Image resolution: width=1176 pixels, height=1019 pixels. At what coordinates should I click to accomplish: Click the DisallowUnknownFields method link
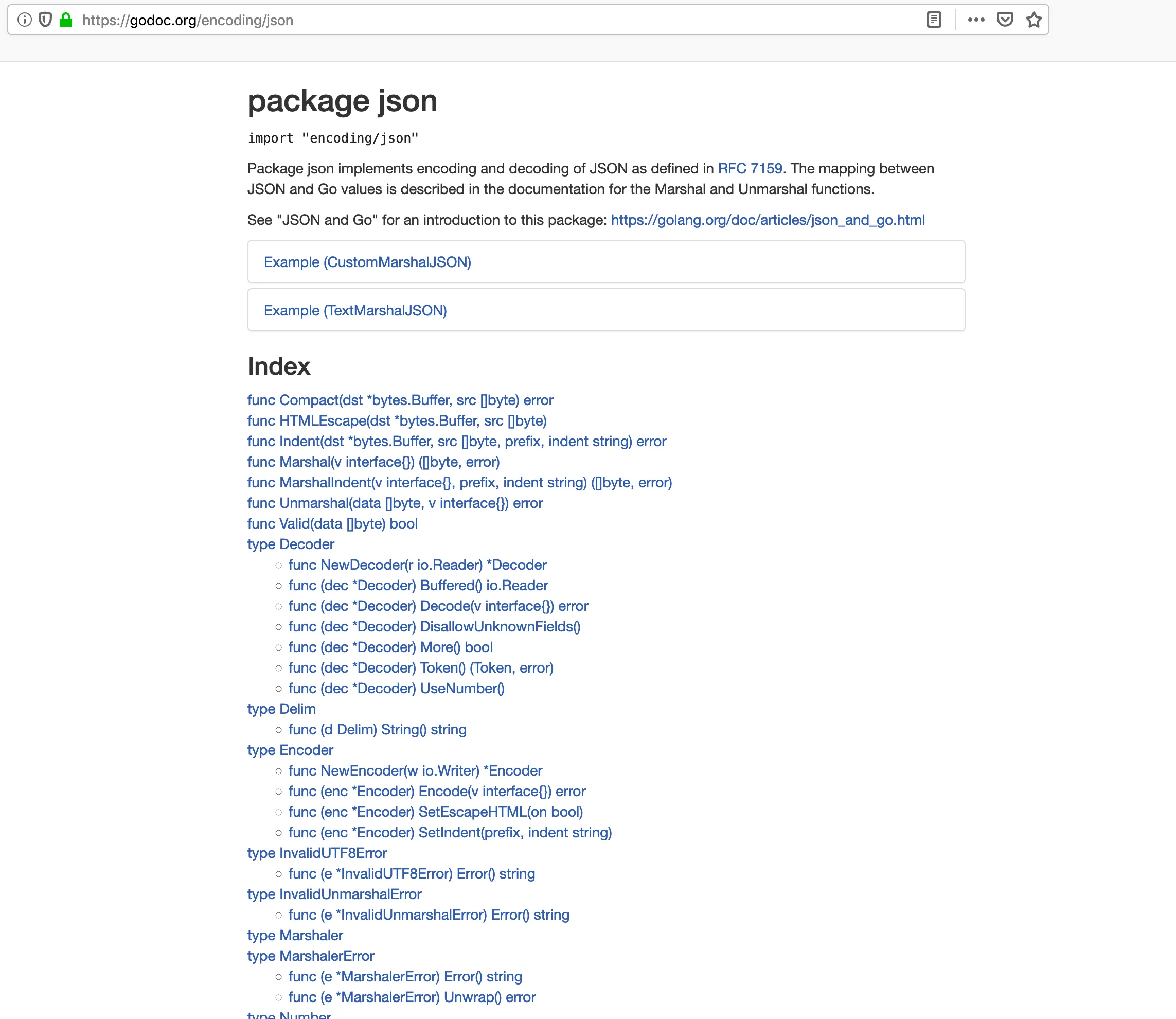(434, 626)
